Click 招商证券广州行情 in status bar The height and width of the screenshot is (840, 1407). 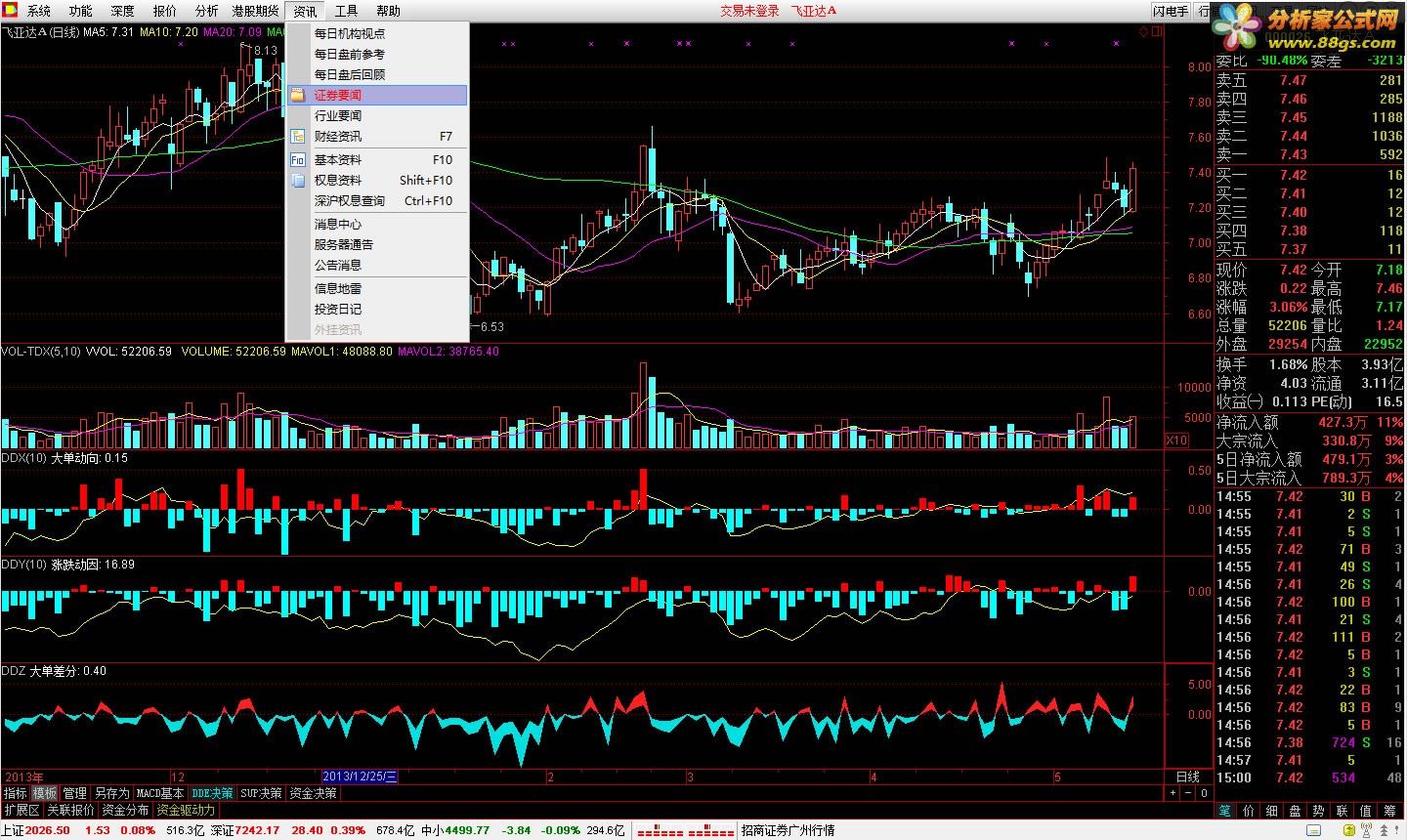pyautogui.click(x=788, y=830)
